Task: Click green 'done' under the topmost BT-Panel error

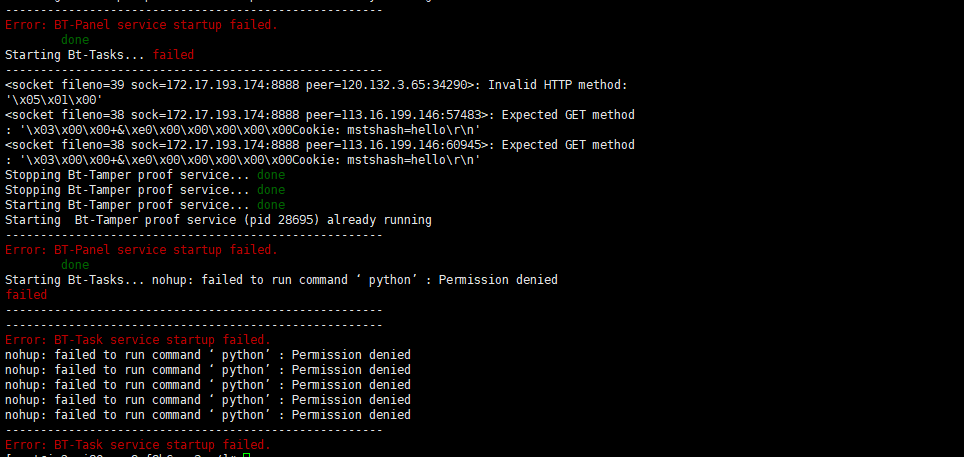Action: click(x=75, y=40)
